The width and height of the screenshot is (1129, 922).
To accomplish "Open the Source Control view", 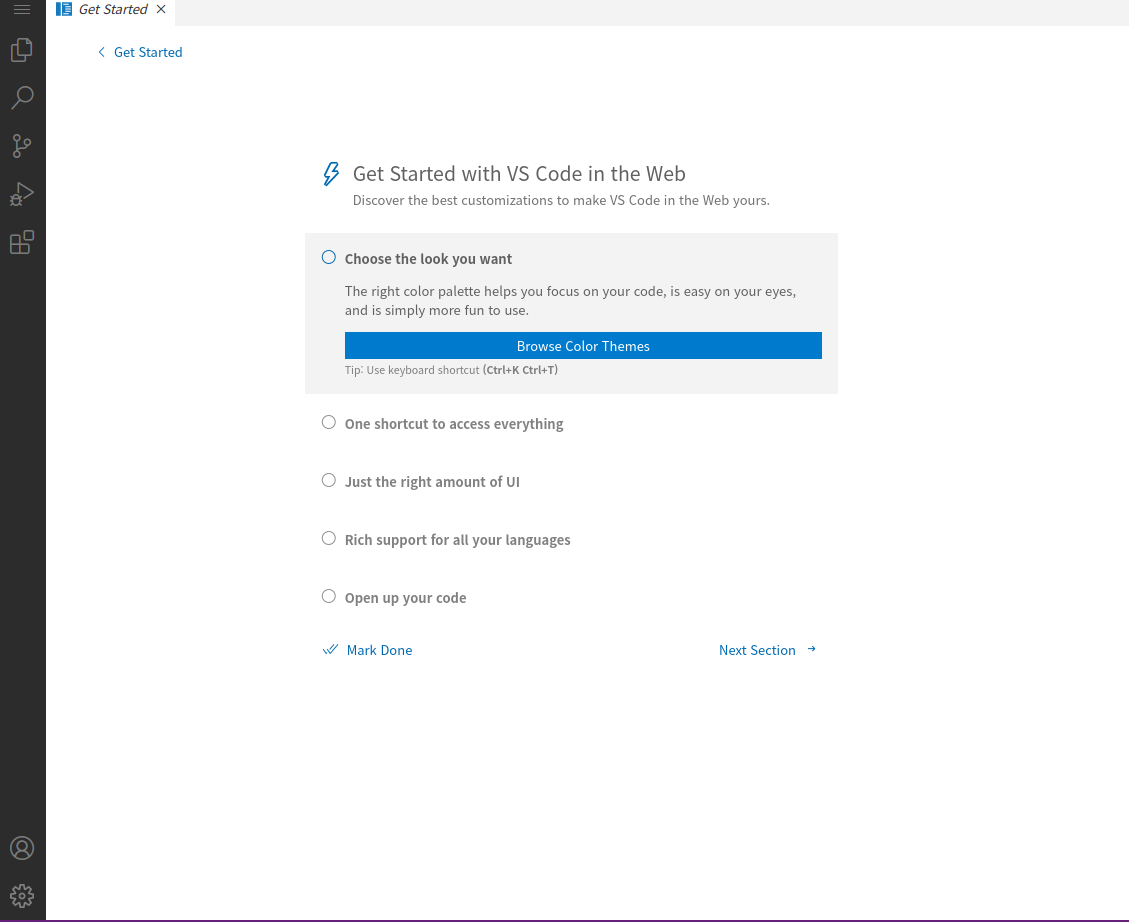I will (22, 146).
